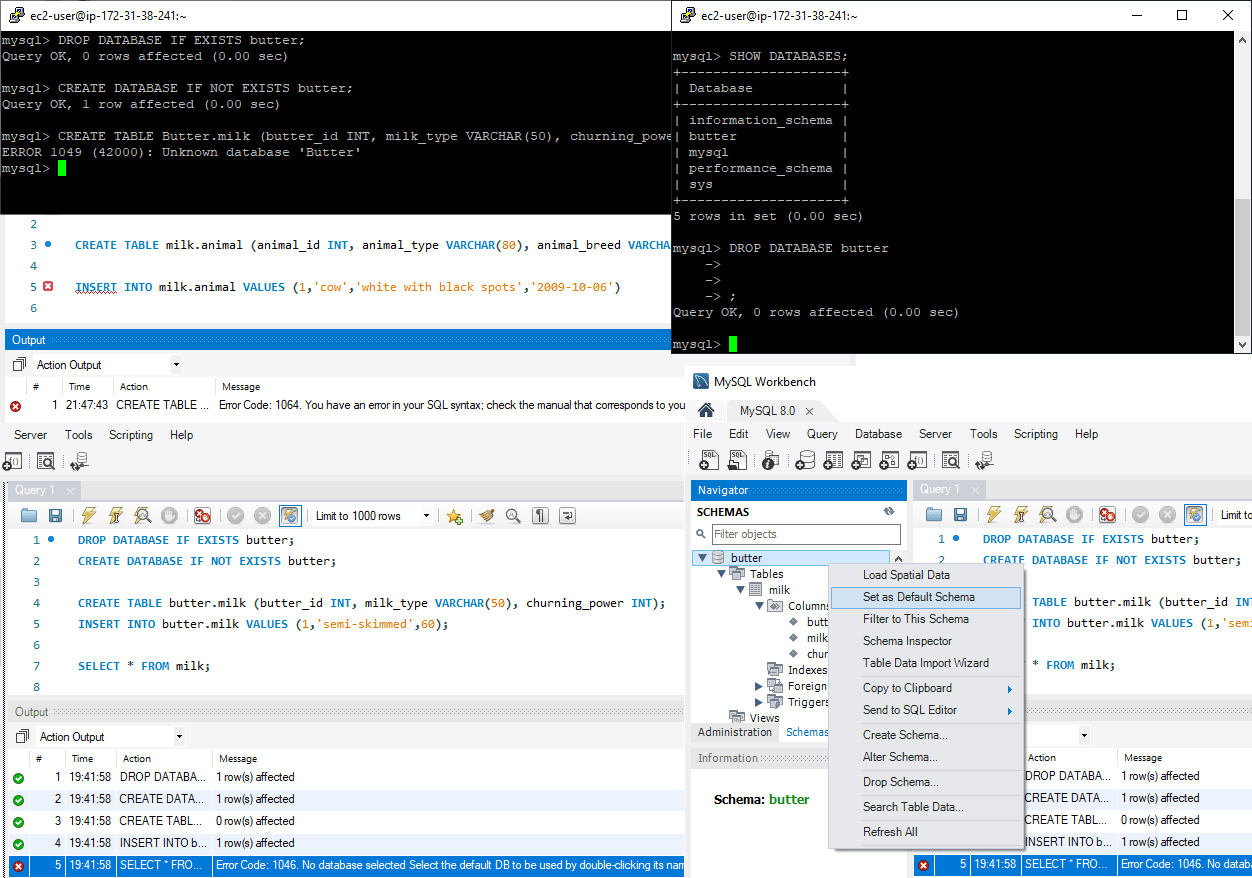Create a new SQL tab from toolbar
Image resolution: width=1252 pixels, height=878 pixels.
pyautogui.click(x=710, y=460)
